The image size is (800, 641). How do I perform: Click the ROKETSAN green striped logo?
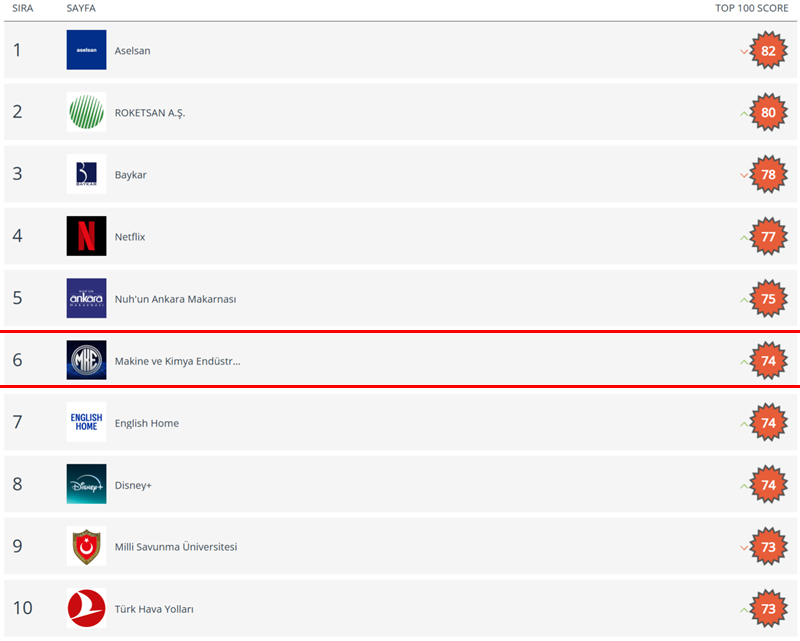click(86, 112)
